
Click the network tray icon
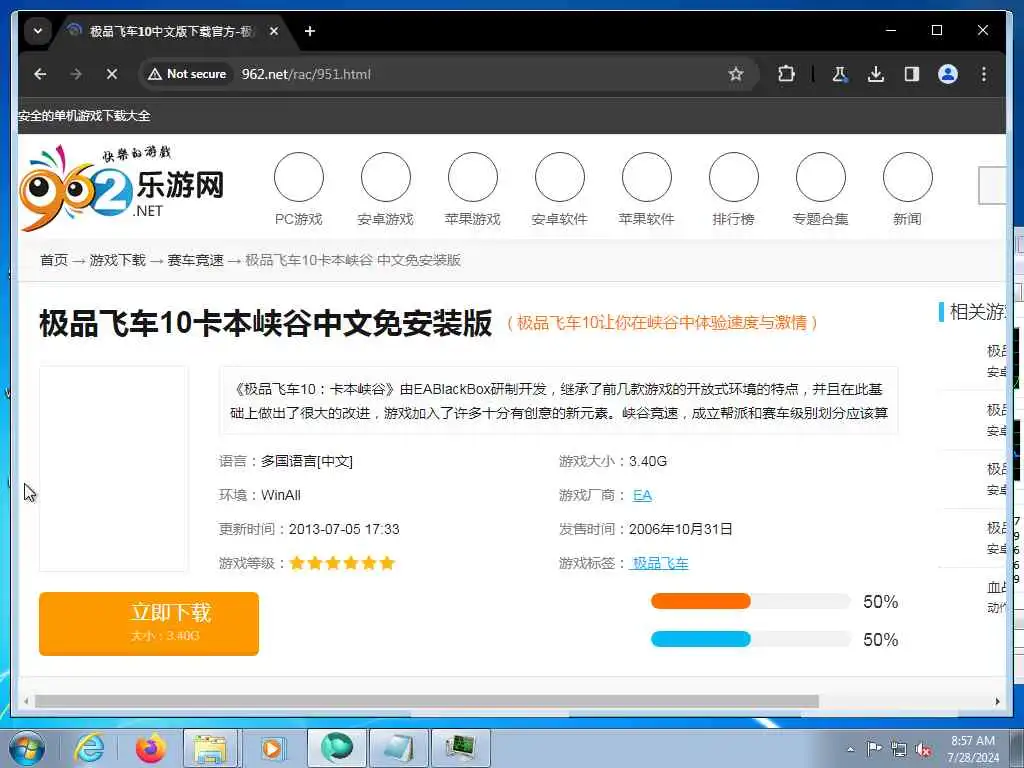899,749
